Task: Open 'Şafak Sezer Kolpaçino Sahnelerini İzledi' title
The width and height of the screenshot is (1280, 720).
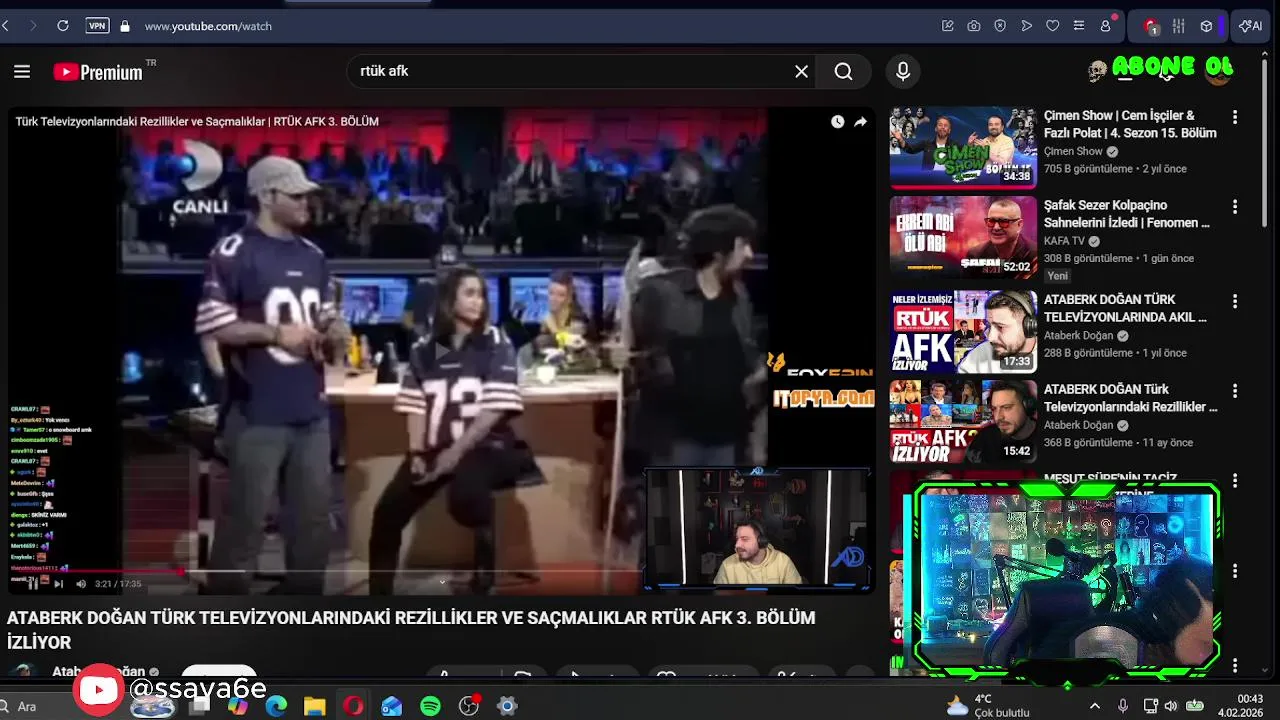Action: tap(1127, 214)
